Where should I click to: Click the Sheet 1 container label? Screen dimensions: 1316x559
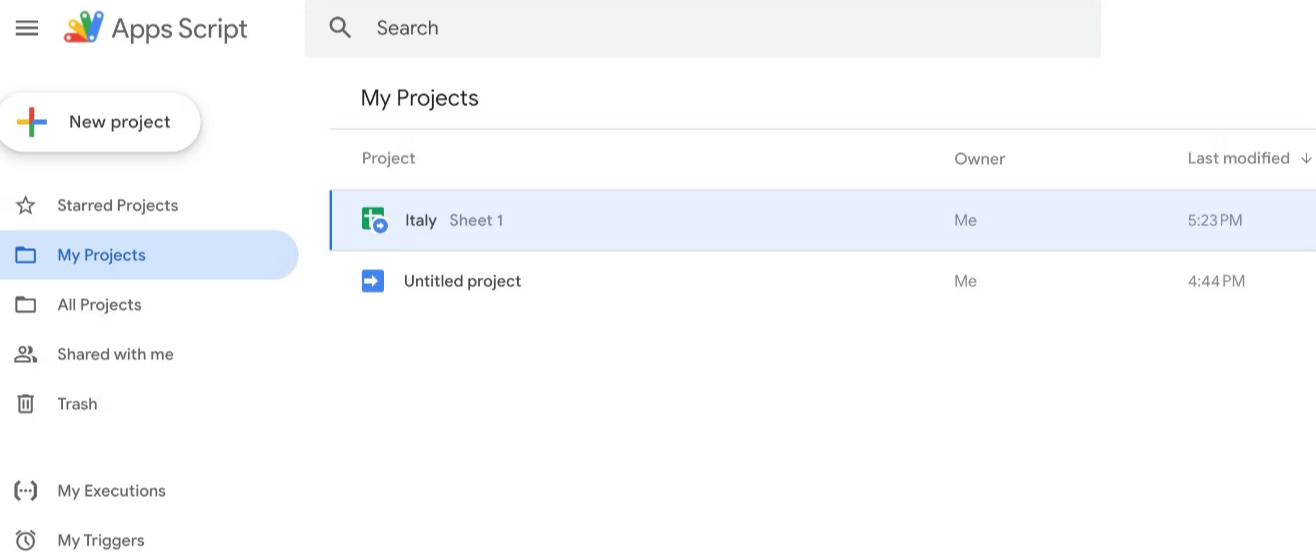pos(476,220)
